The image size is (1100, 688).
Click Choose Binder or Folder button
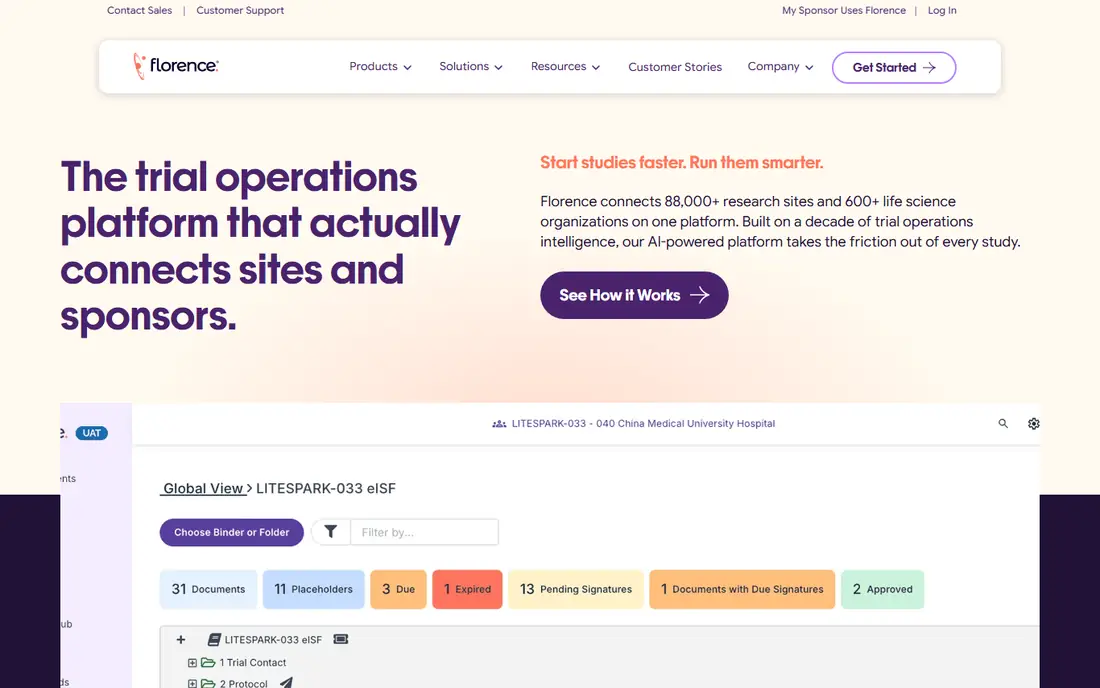point(232,532)
